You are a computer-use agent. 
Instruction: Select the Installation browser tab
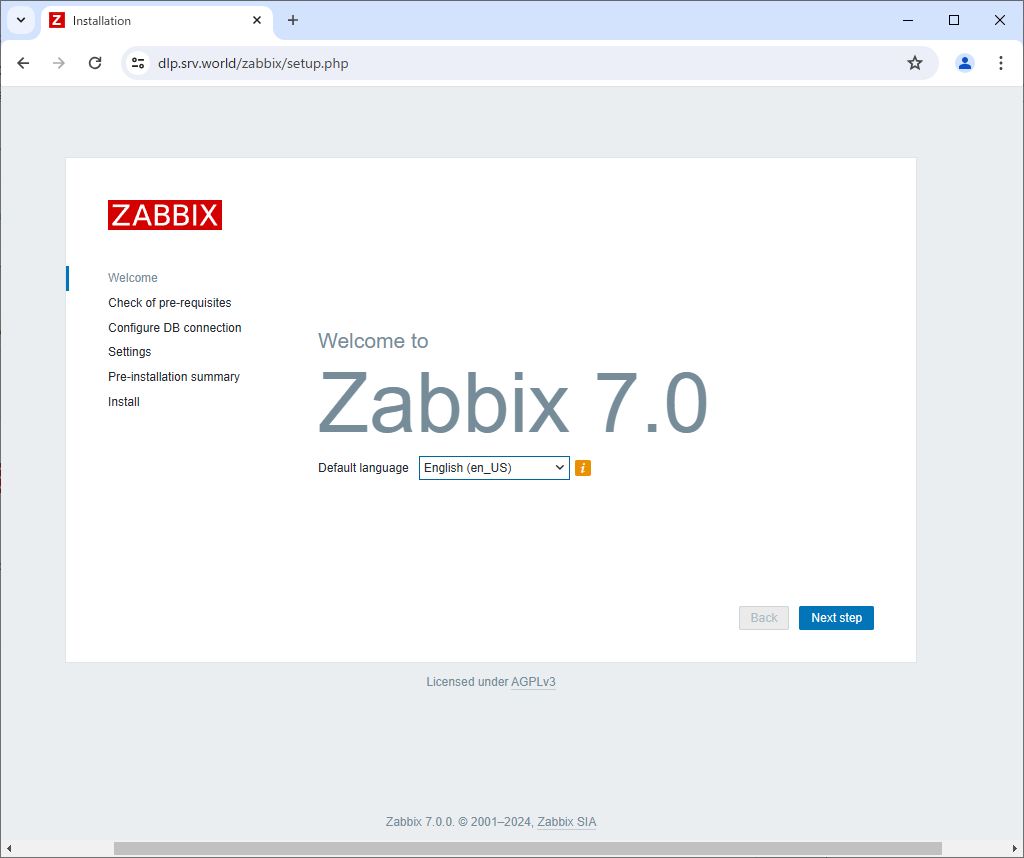coord(157,21)
